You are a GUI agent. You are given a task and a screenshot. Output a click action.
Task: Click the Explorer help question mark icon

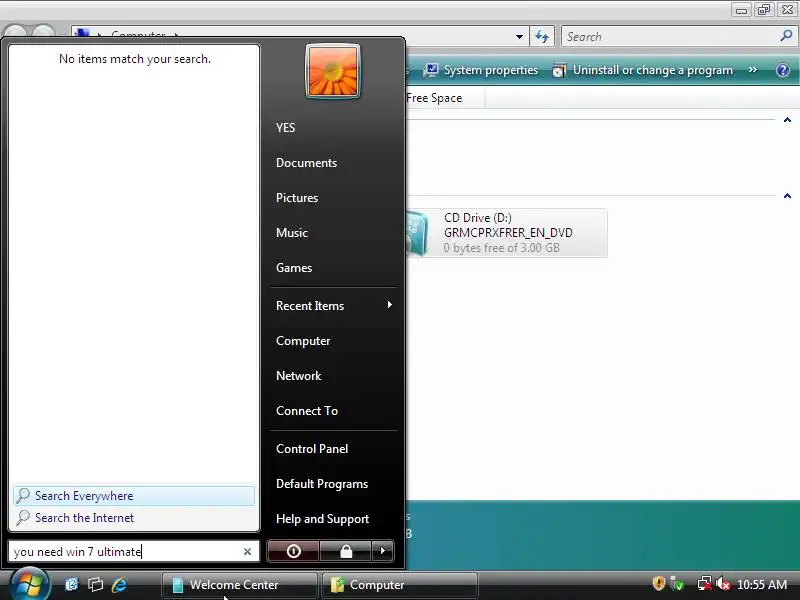pyautogui.click(x=783, y=70)
